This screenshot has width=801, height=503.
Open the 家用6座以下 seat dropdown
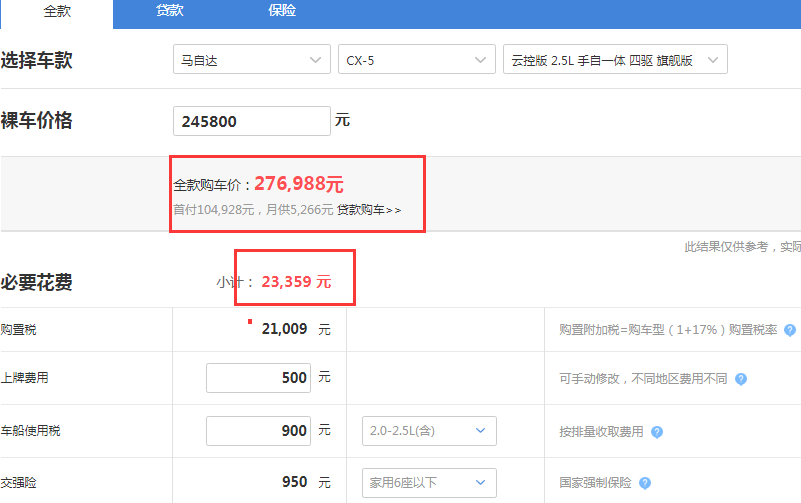point(429,483)
